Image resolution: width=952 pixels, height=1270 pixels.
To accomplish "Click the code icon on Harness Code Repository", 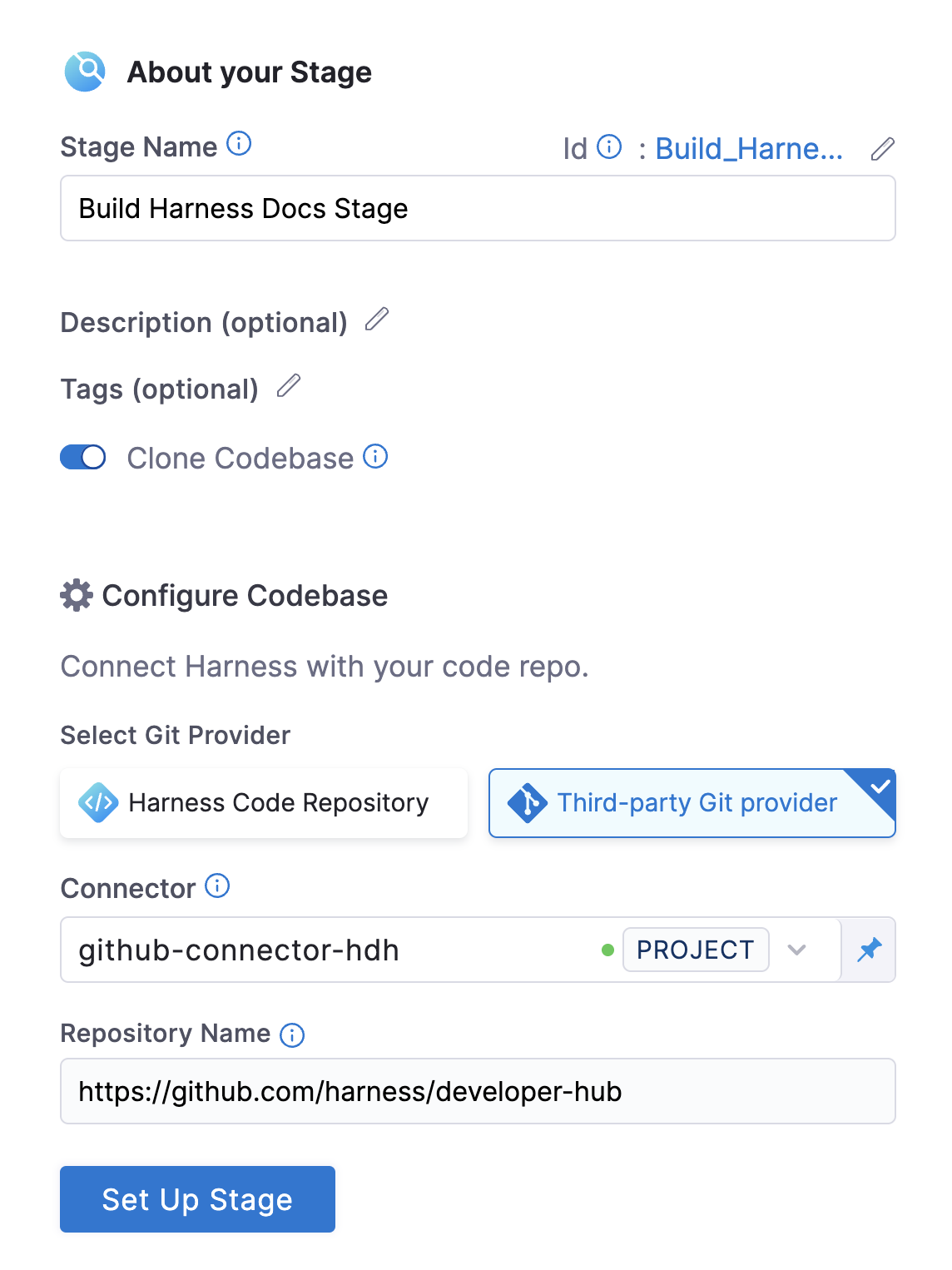I will pos(97,802).
